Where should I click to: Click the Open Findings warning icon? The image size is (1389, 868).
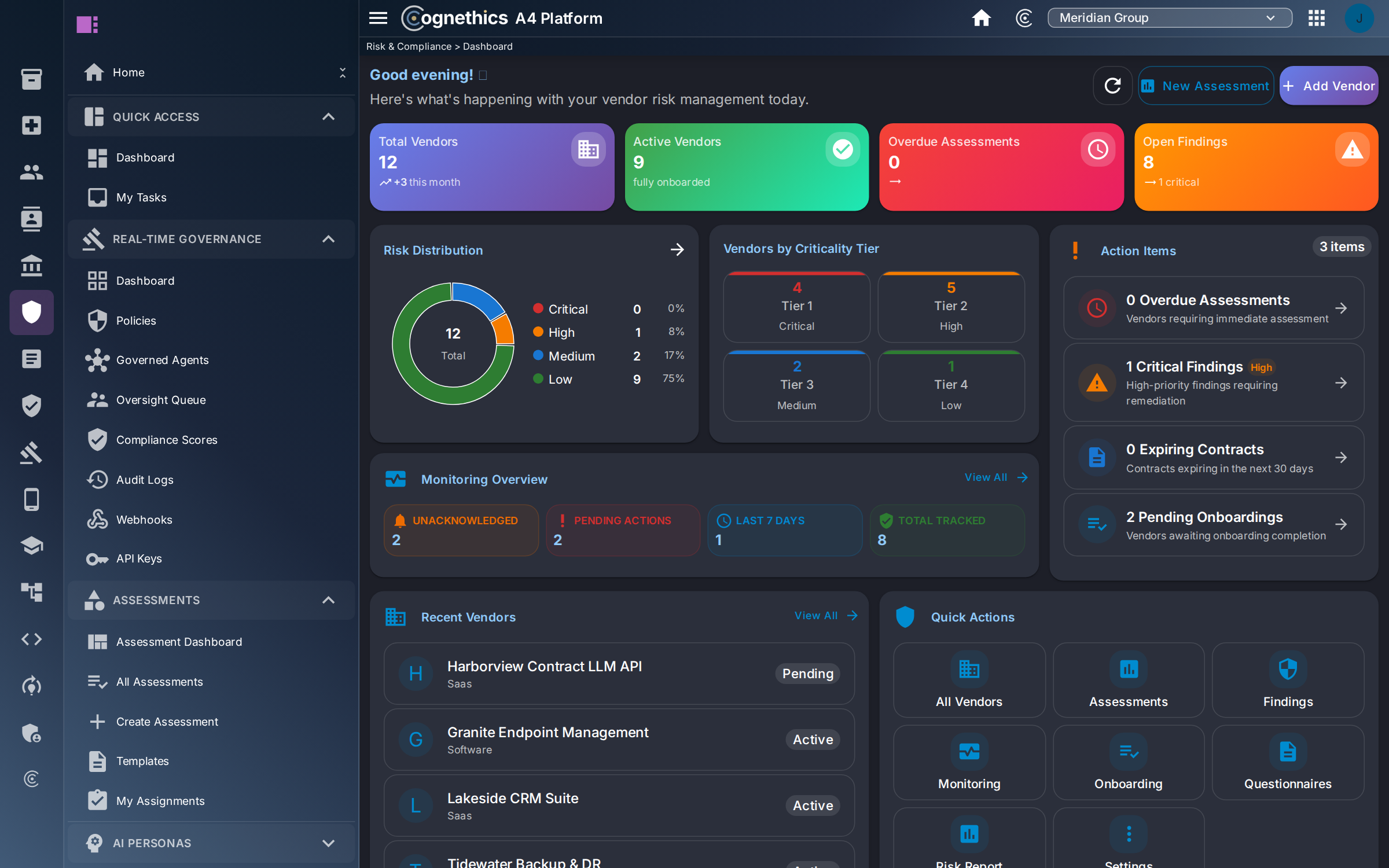(x=1352, y=149)
